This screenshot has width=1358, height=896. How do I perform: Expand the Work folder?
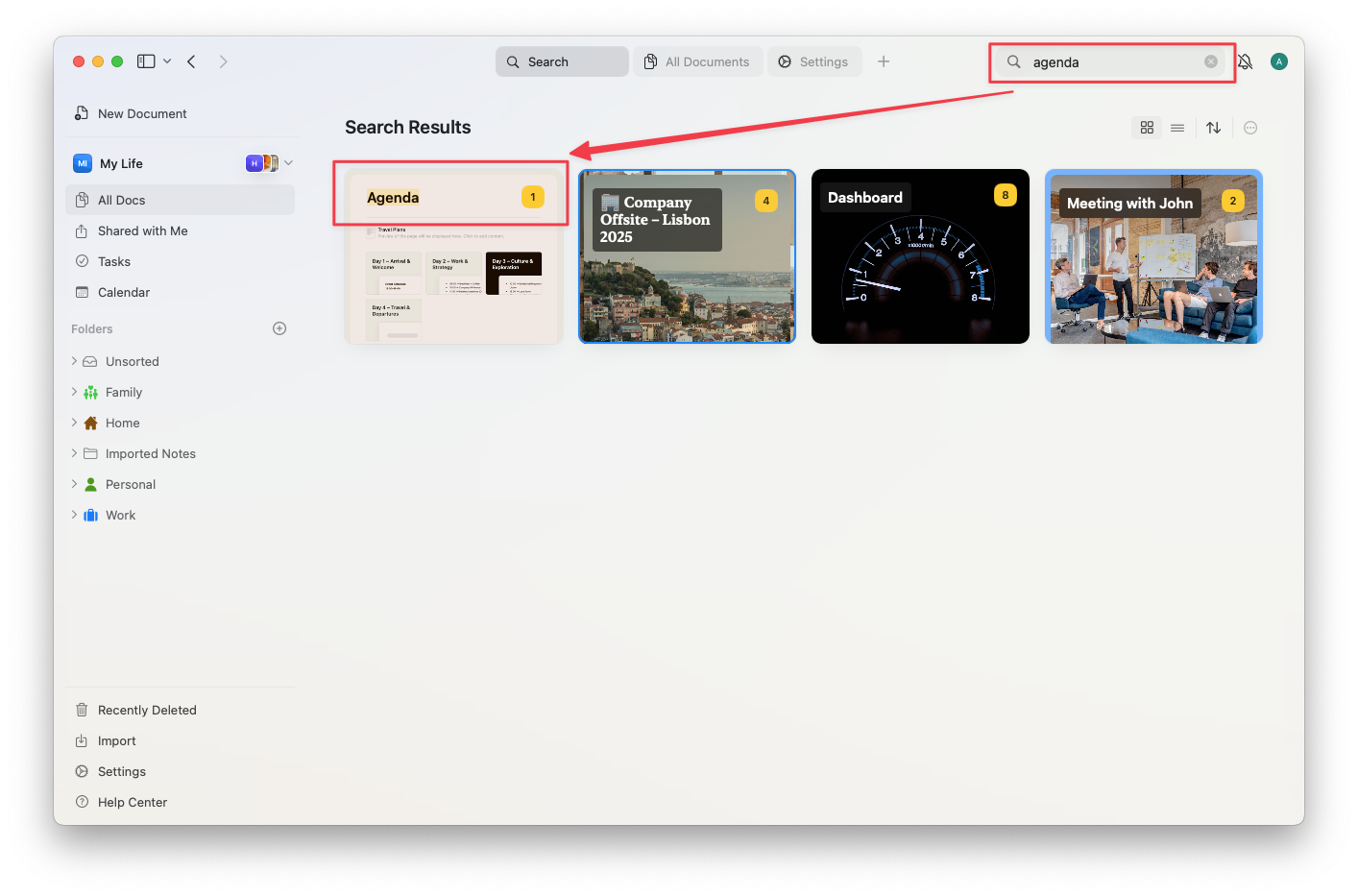(x=74, y=515)
